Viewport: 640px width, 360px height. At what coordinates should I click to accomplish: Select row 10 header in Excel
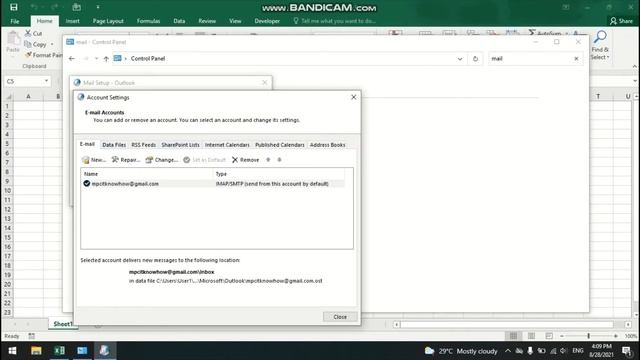pos(7,191)
